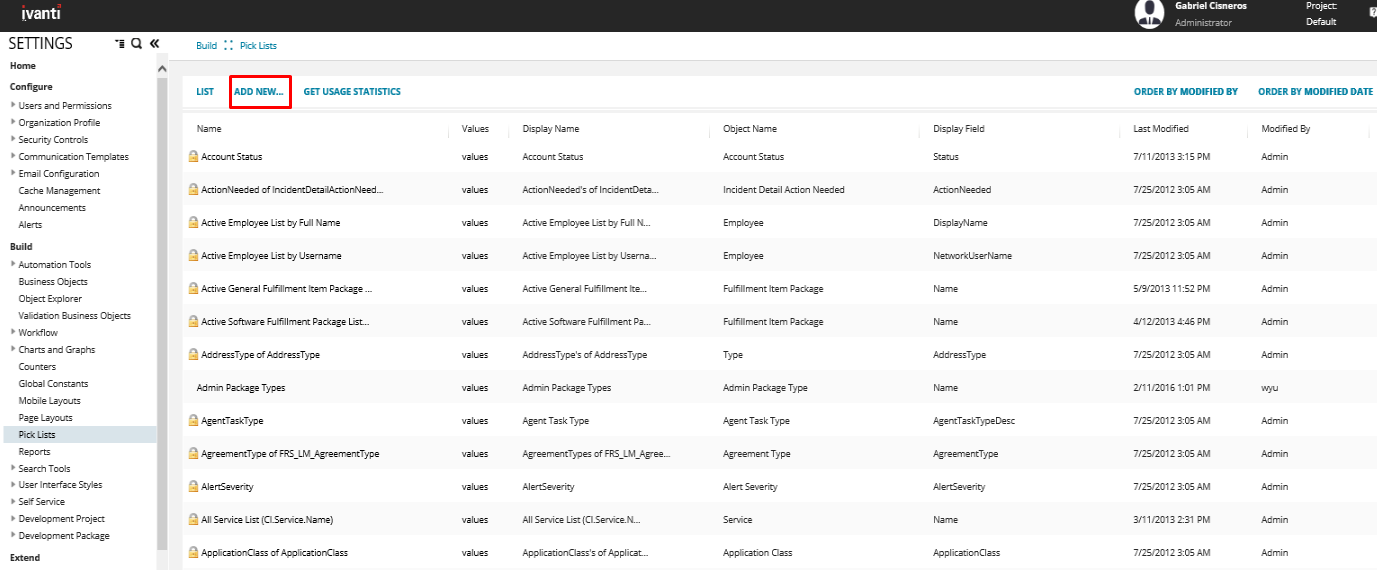The width and height of the screenshot is (1377, 570).
Task: Click the sidebar scrollbar up arrow
Action: tap(162, 68)
